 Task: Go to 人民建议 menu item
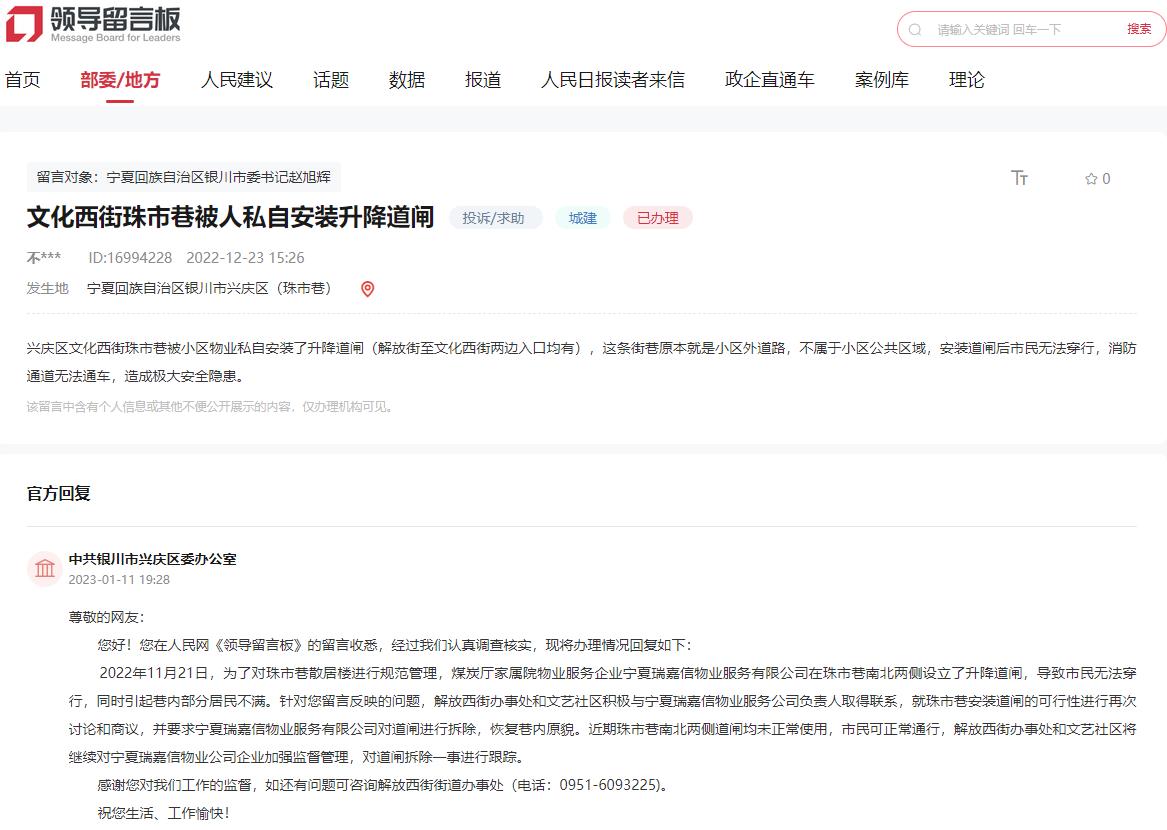pyautogui.click(x=236, y=80)
